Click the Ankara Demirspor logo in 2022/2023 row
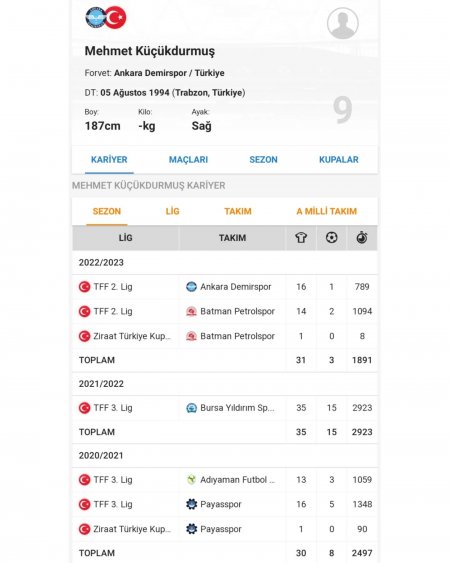This screenshot has width=450, height=563. click(191, 287)
